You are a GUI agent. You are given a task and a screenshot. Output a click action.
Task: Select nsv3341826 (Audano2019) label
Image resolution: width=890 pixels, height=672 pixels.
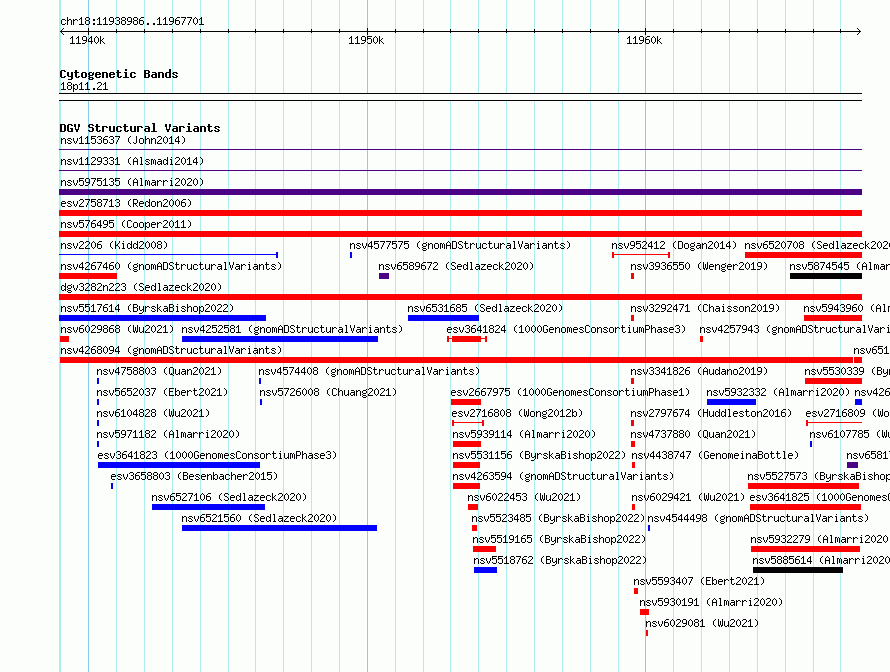point(699,371)
